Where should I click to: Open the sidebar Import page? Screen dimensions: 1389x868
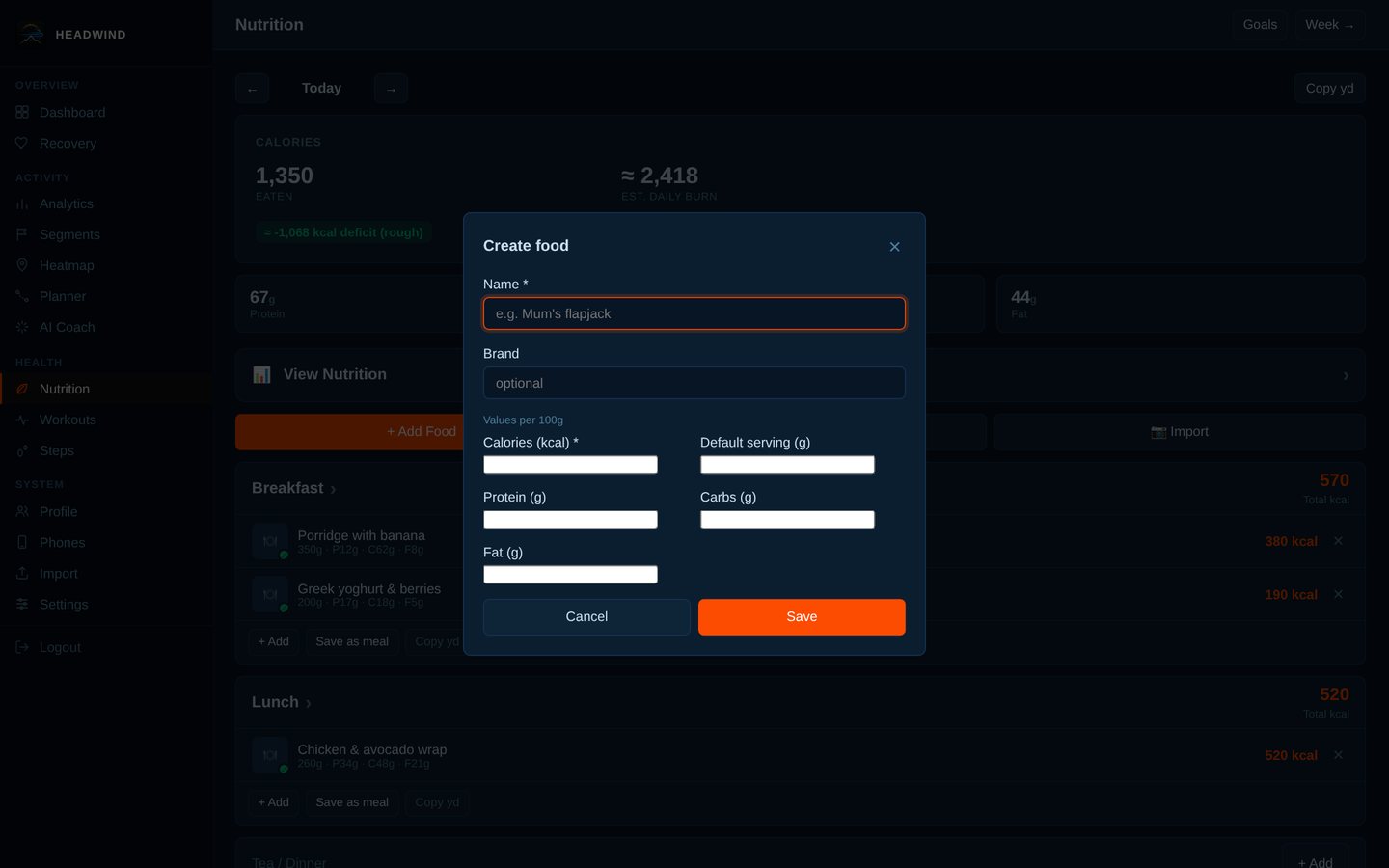click(106, 574)
